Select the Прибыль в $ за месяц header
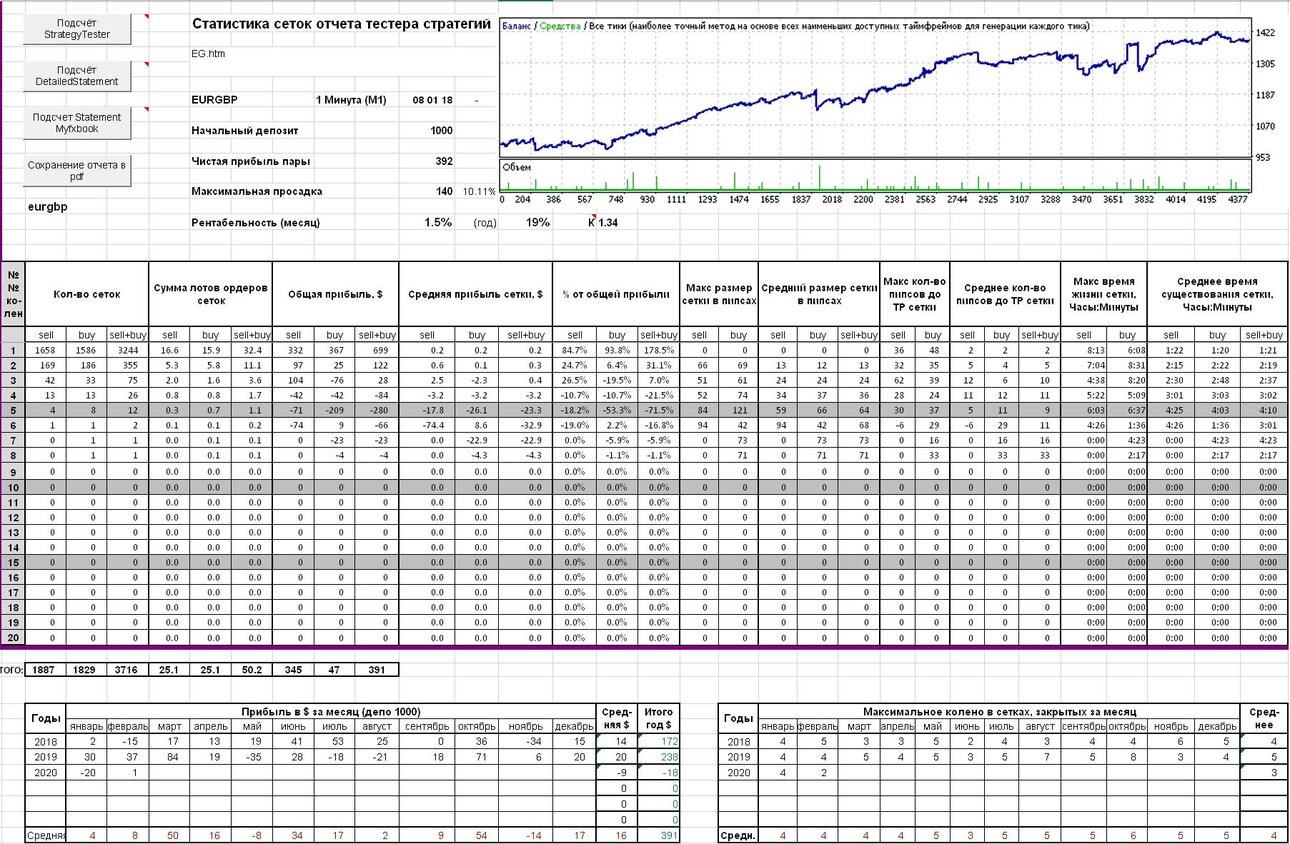This screenshot has width=1290, height=844. 331,711
